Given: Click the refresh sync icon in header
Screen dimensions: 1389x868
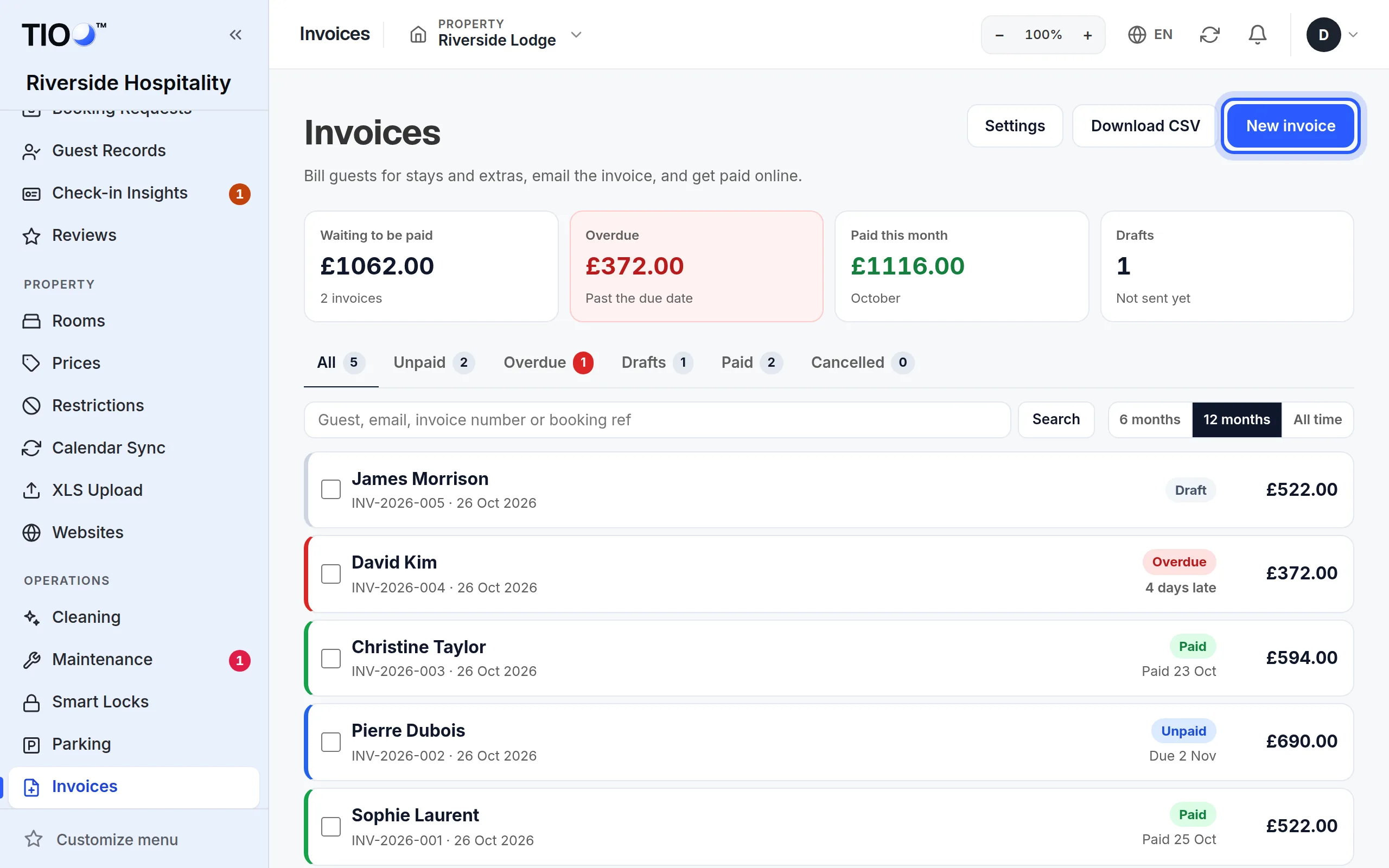Looking at the screenshot, I should point(1209,35).
